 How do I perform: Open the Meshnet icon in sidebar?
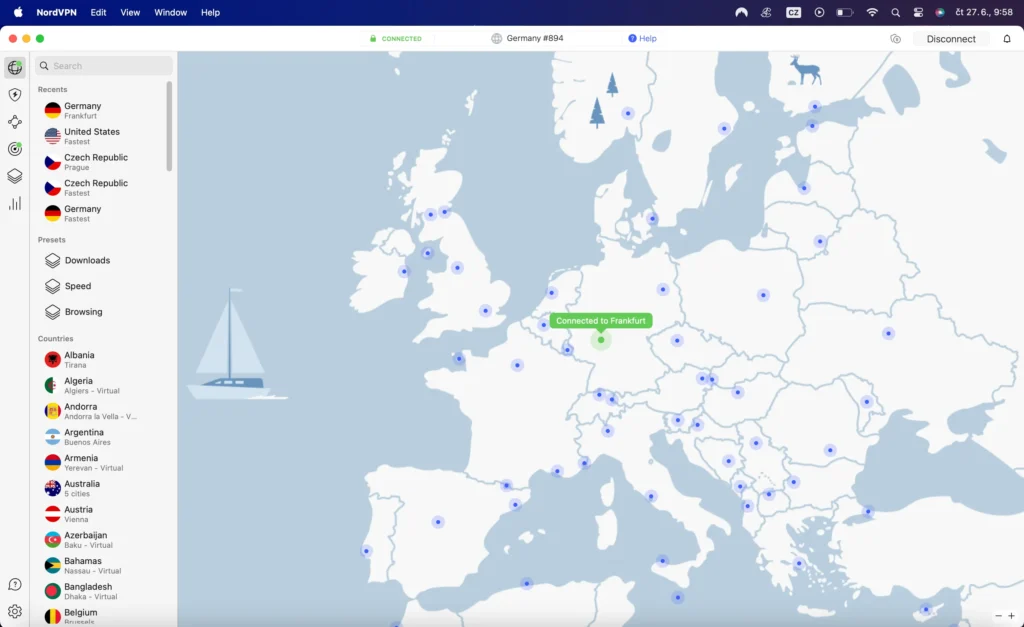[x=14, y=122]
